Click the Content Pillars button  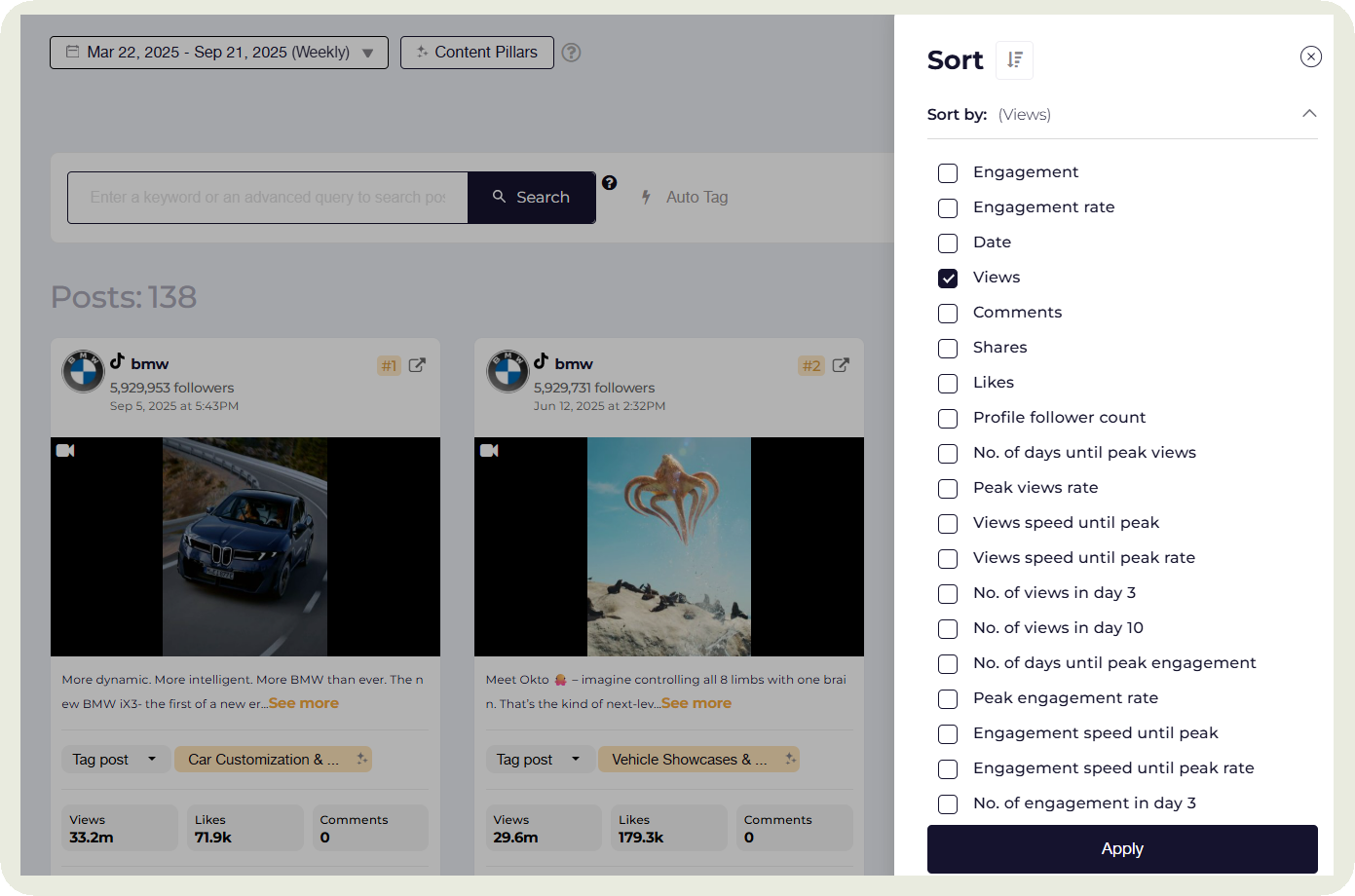(x=476, y=53)
